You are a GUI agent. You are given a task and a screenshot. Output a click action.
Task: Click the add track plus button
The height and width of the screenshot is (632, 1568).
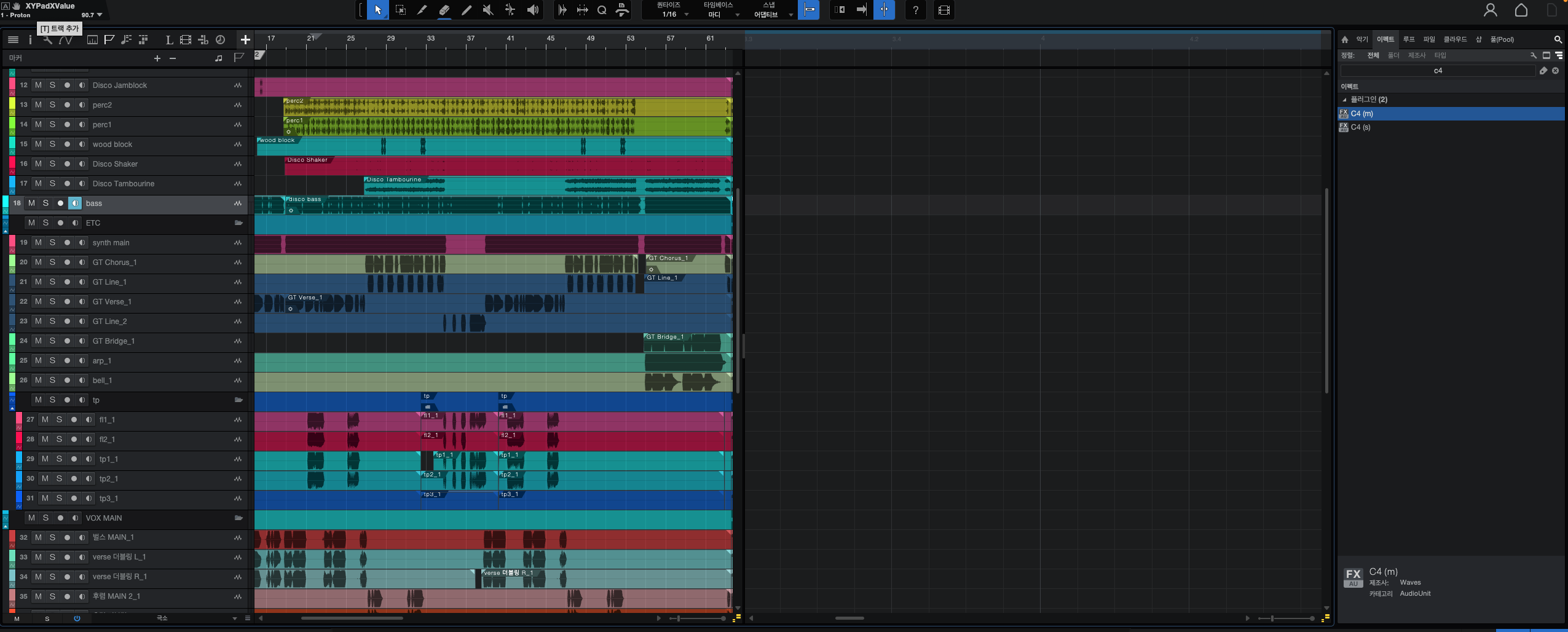click(x=245, y=39)
